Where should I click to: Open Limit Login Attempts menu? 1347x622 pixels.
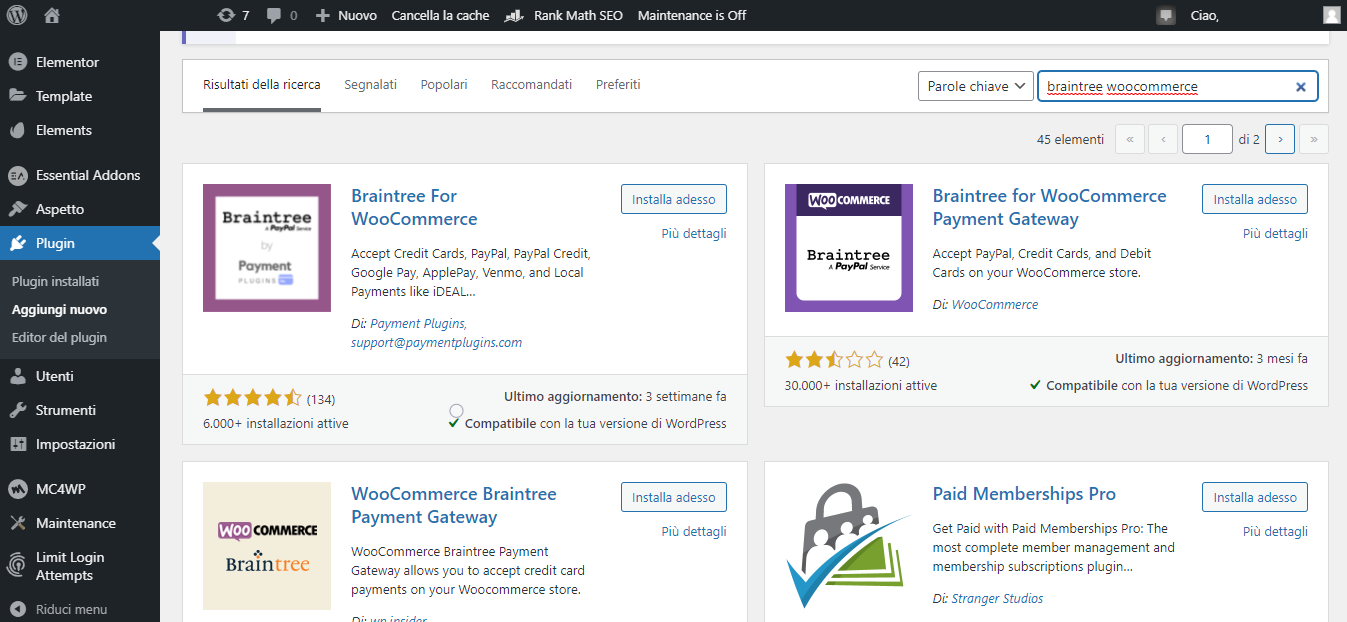(70, 566)
